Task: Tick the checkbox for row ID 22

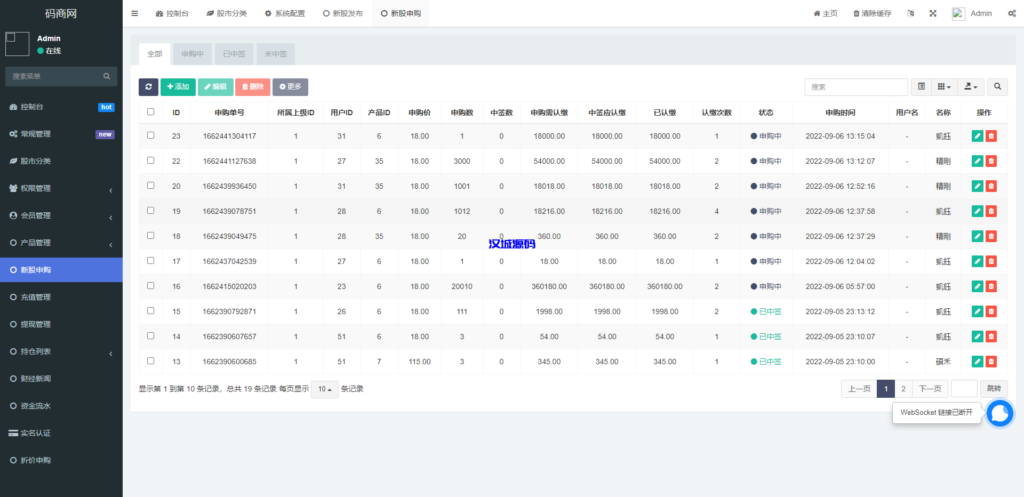Action: (x=151, y=160)
